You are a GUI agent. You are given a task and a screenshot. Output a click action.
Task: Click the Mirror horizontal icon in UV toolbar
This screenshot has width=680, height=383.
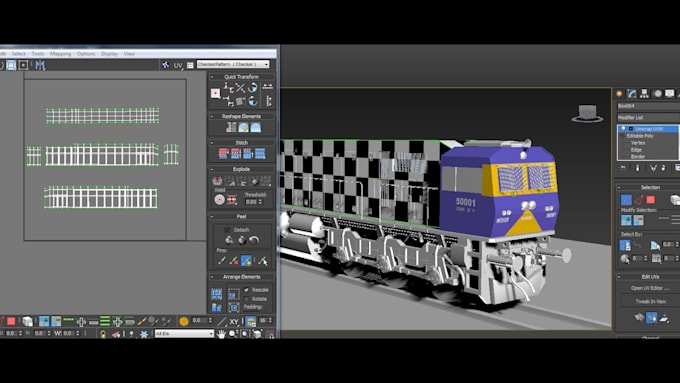pos(40,65)
